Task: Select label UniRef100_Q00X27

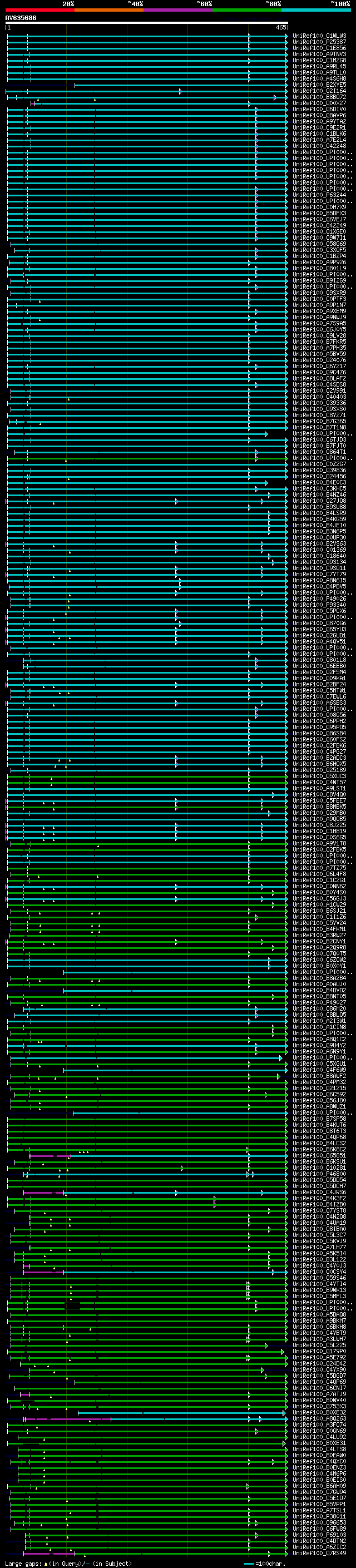Action: coord(319,103)
